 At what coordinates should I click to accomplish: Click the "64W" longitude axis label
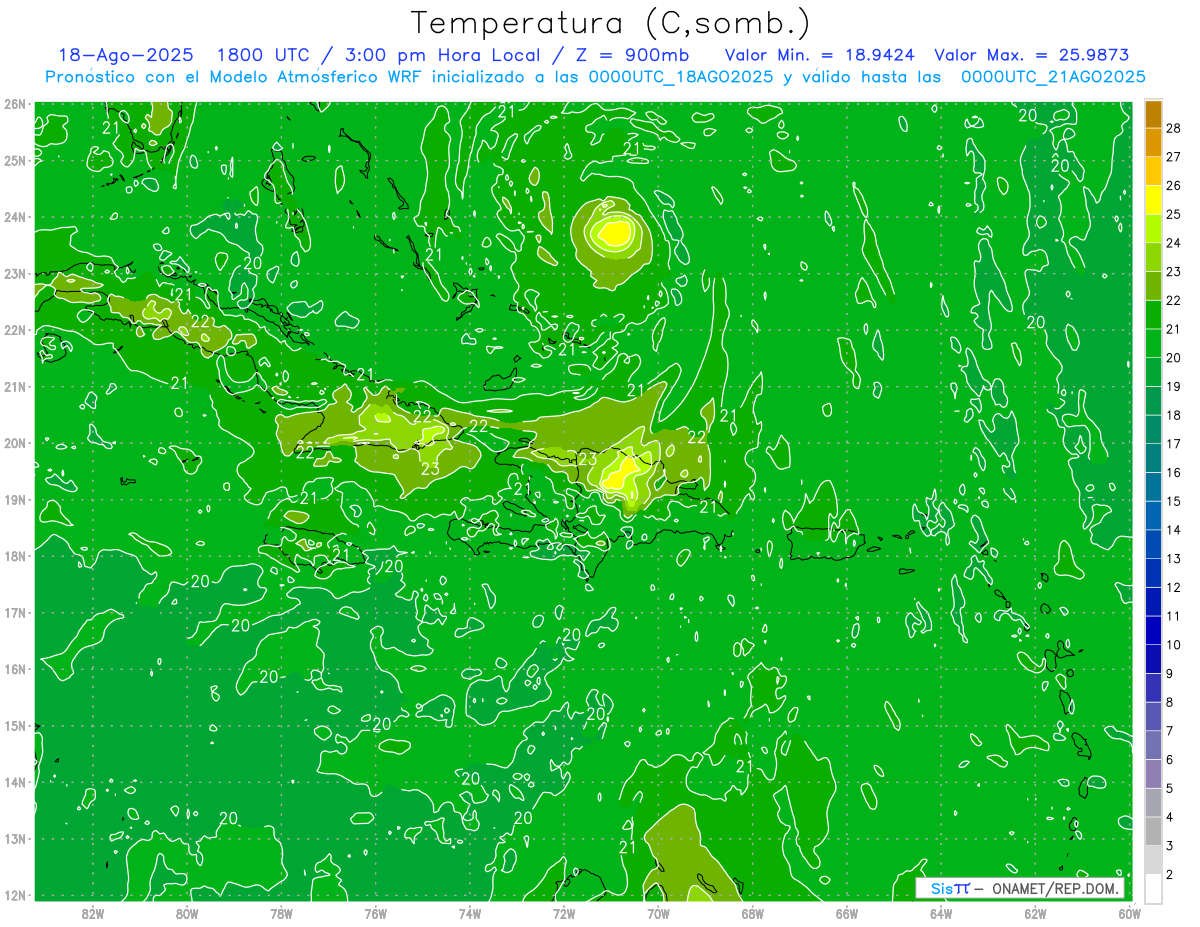940,913
